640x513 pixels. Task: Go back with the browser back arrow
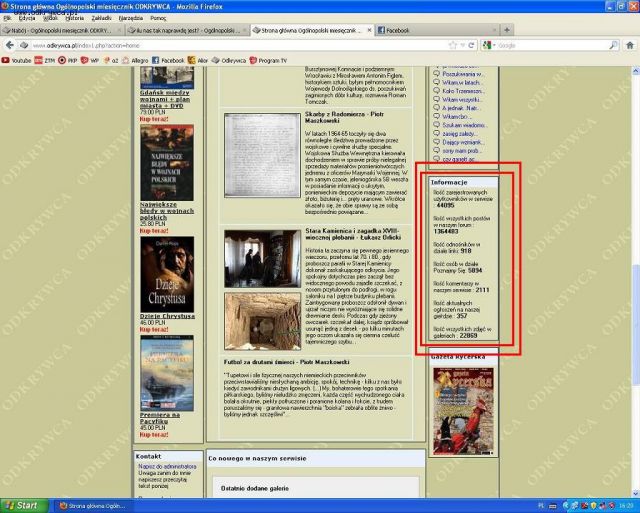[10, 45]
